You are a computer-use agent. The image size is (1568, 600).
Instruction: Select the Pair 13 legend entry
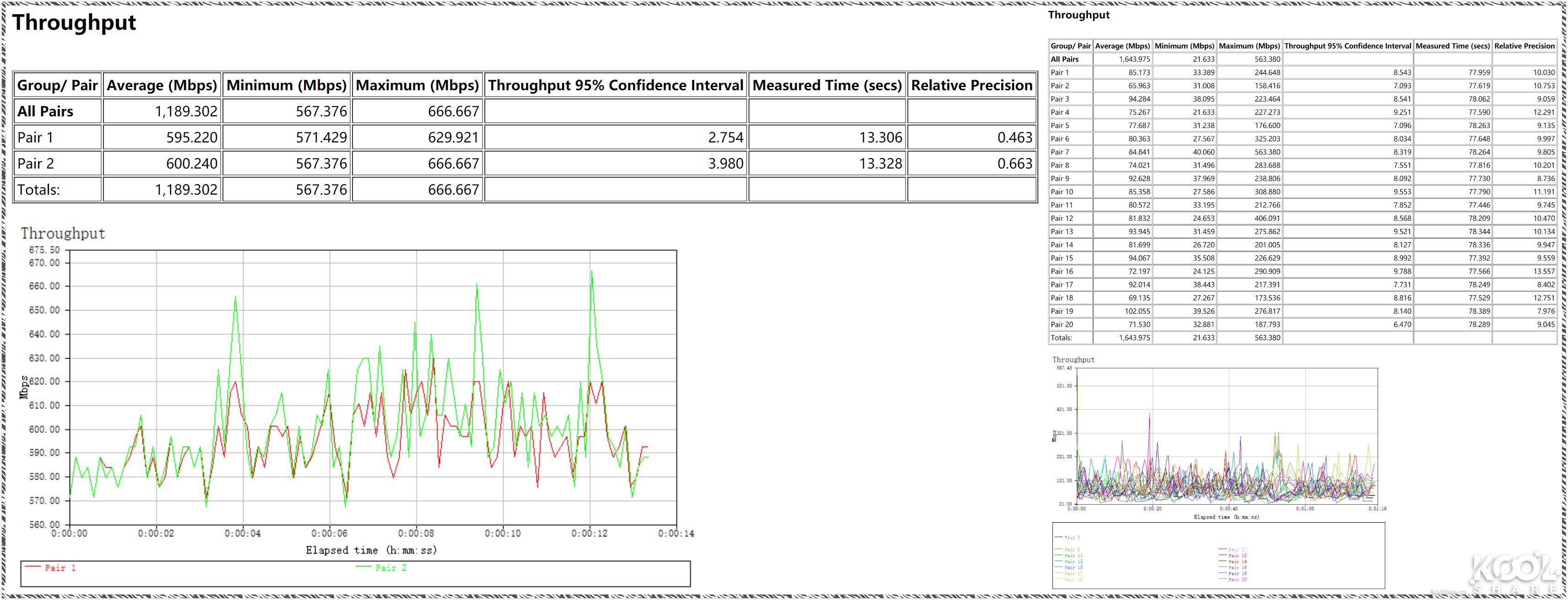pos(1074,562)
